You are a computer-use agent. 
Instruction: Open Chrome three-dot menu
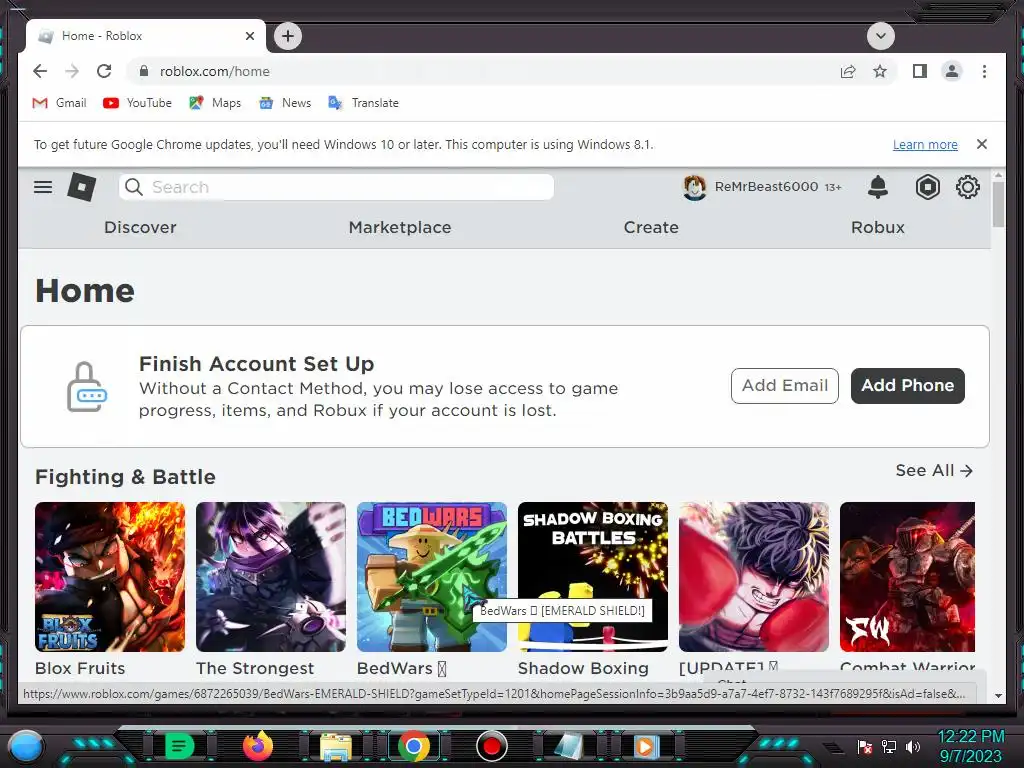click(x=984, y=71)
